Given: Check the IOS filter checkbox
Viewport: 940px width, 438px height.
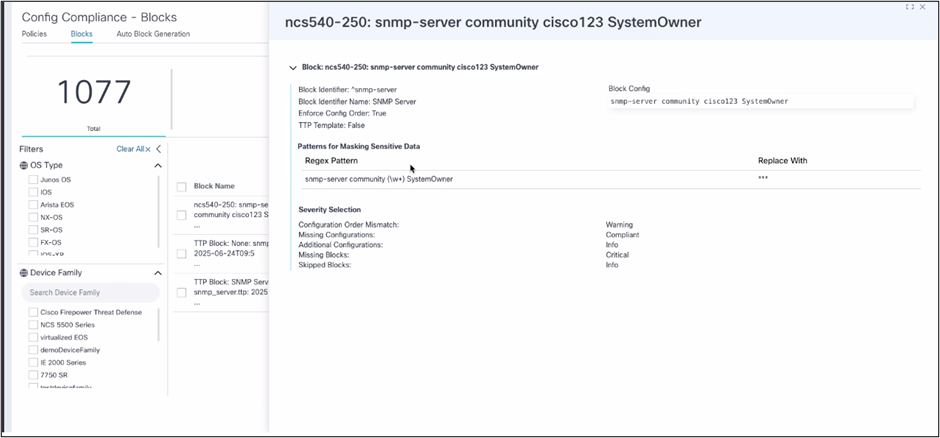Looking at the screenshot, I should pos(33,192).
